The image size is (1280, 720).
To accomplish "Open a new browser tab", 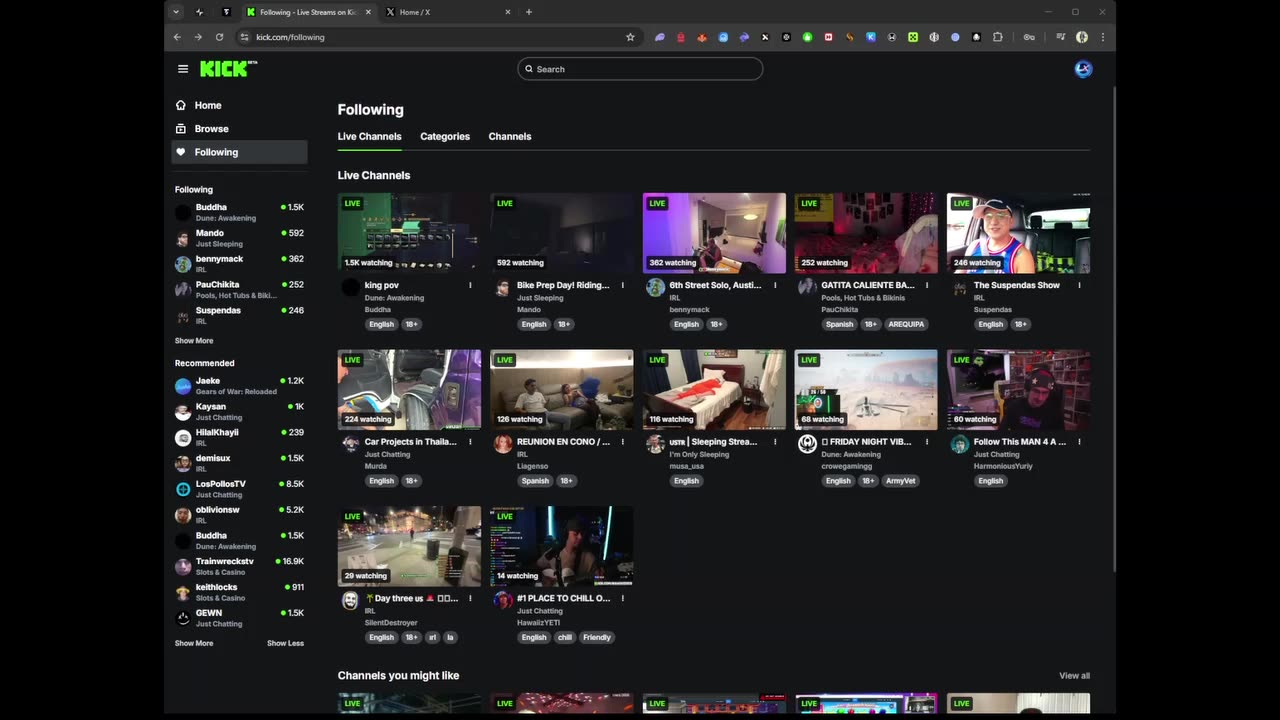I will point(529,12).
